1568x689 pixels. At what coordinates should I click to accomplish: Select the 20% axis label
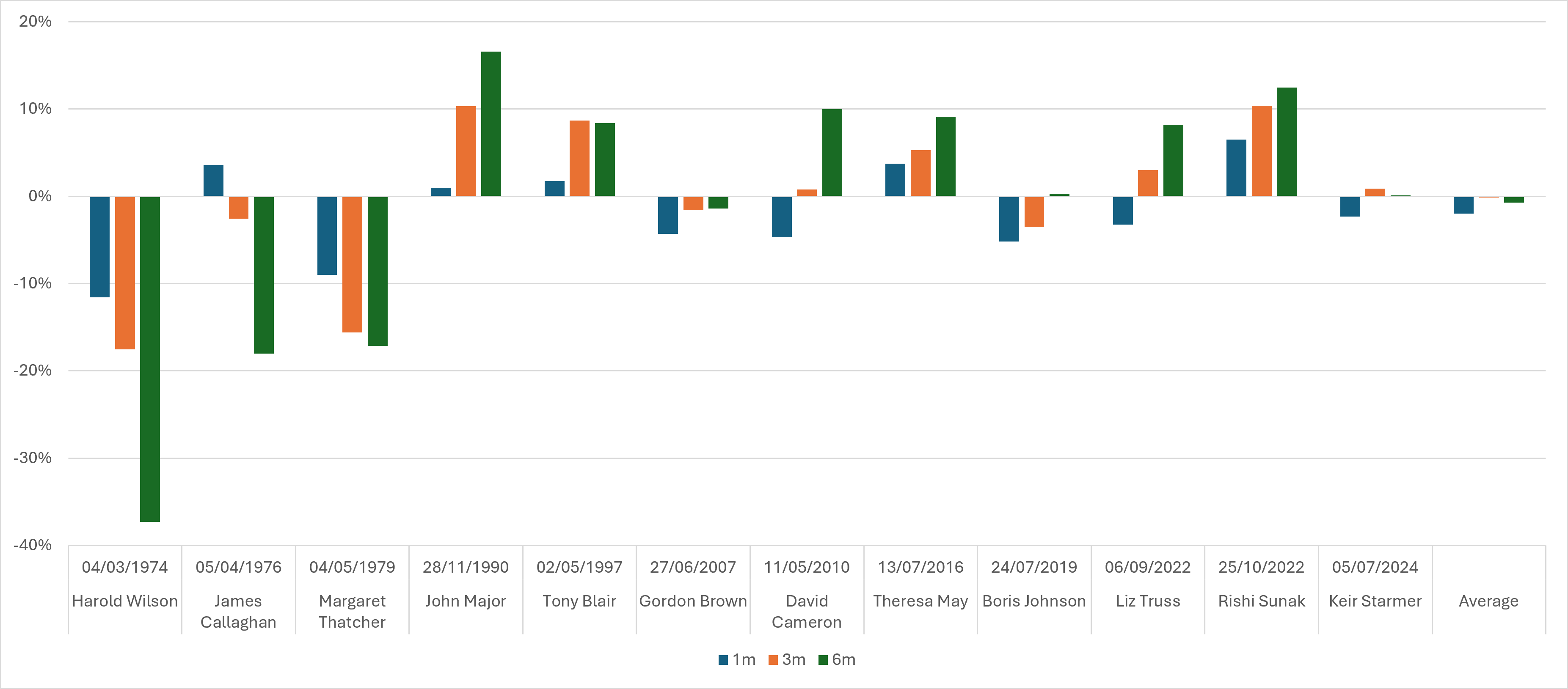(x=35, y=21)
